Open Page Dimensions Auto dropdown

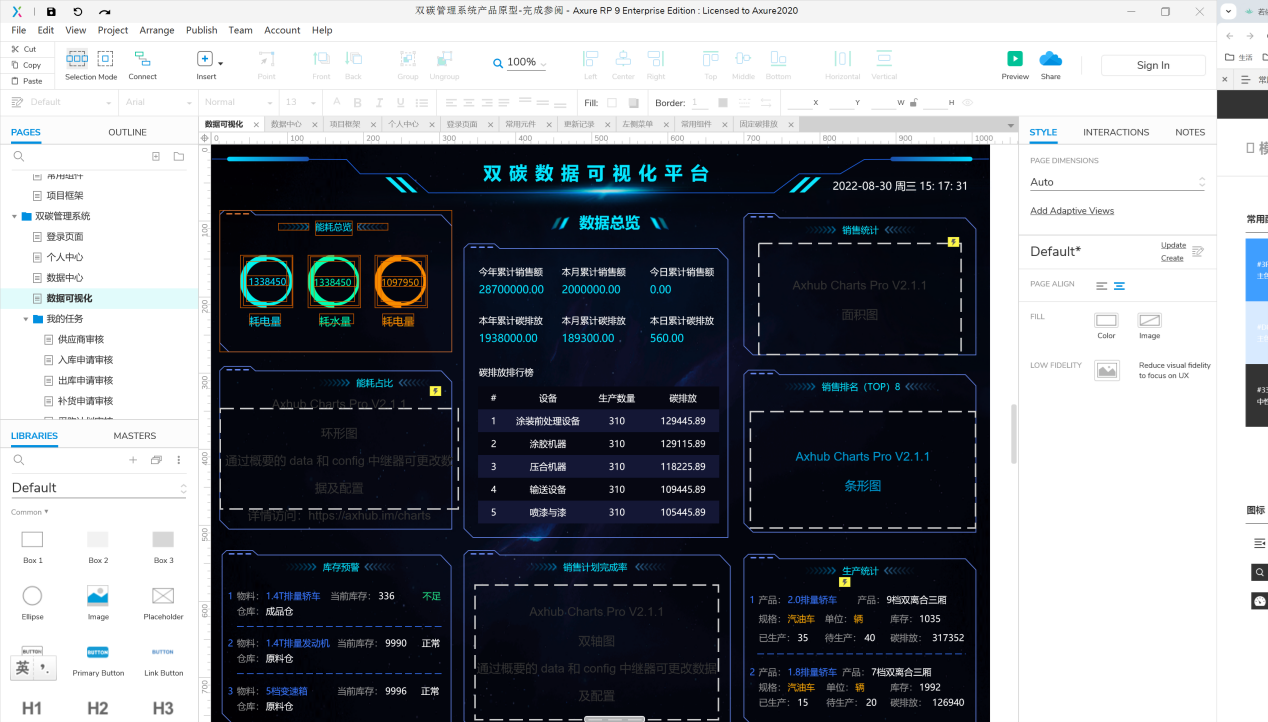1116,182
